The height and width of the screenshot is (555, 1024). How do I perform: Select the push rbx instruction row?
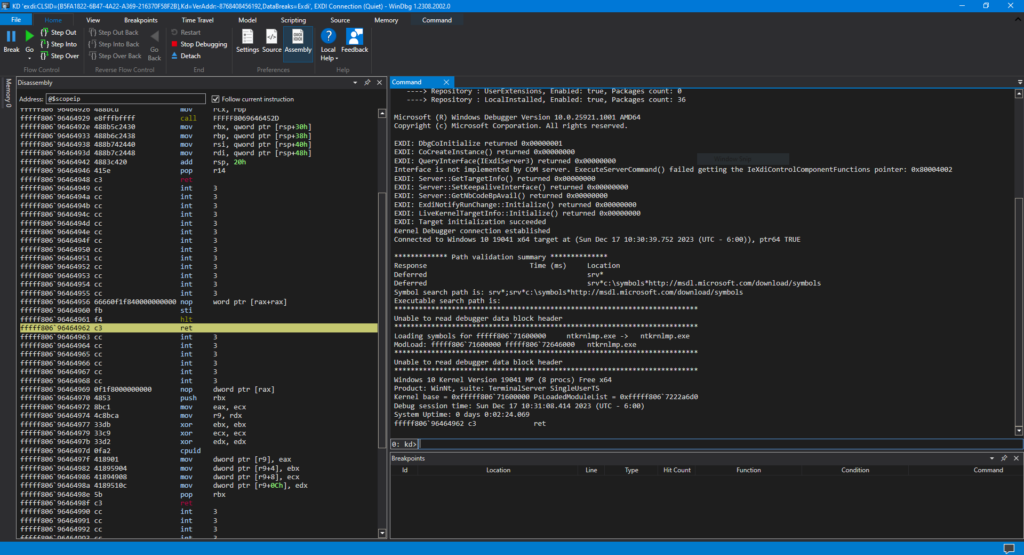coord(198,398)
